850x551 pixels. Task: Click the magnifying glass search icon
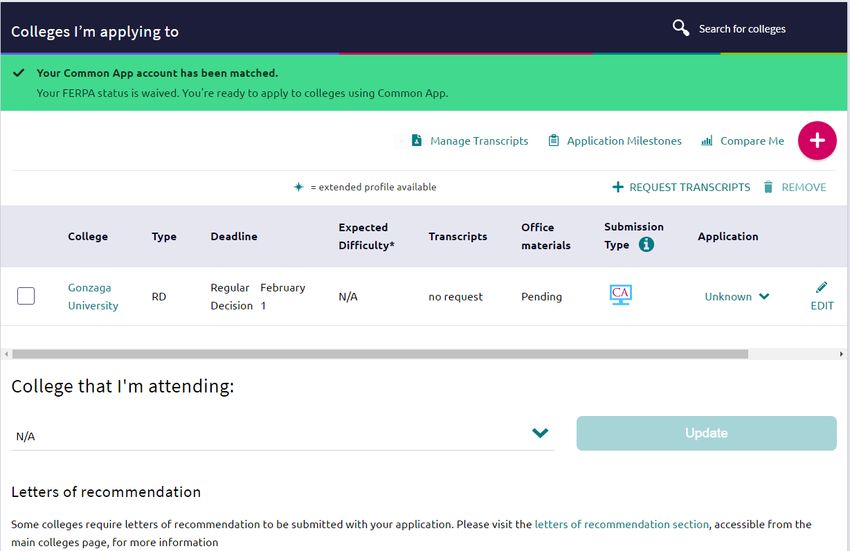(x=680, y=28)
